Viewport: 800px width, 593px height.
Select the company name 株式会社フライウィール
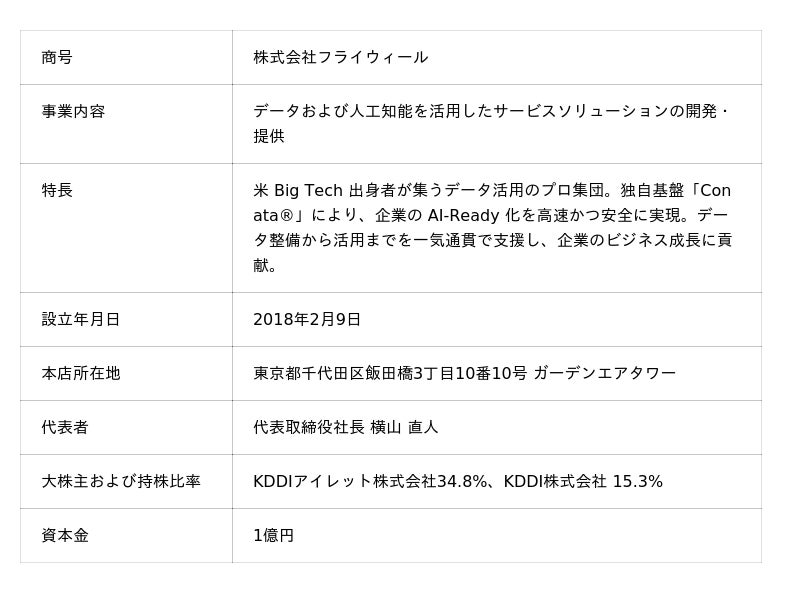[x=340, y=57]
